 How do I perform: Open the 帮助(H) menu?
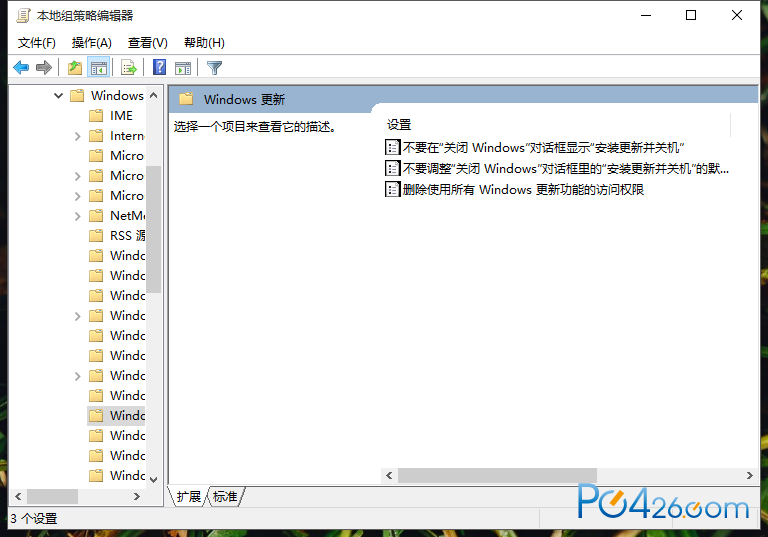click(204, 43)
